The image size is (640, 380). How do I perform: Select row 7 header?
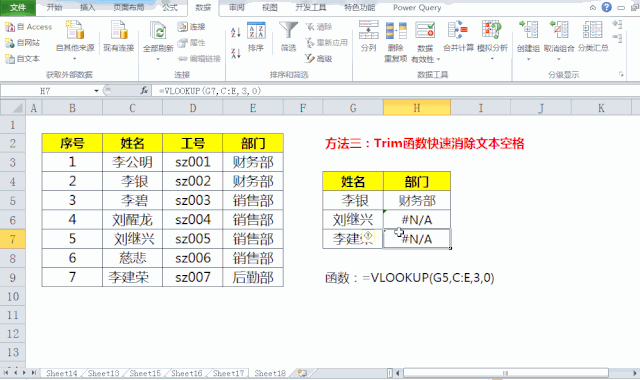[x=13, y=239]
